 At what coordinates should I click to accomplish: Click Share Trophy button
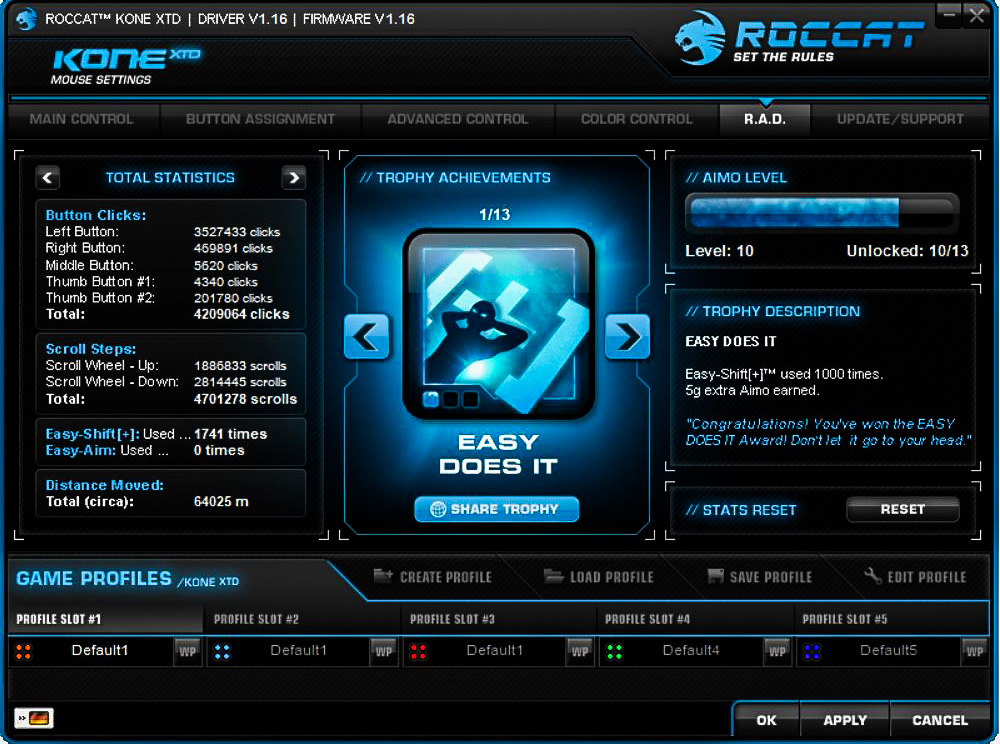(497, 509)
